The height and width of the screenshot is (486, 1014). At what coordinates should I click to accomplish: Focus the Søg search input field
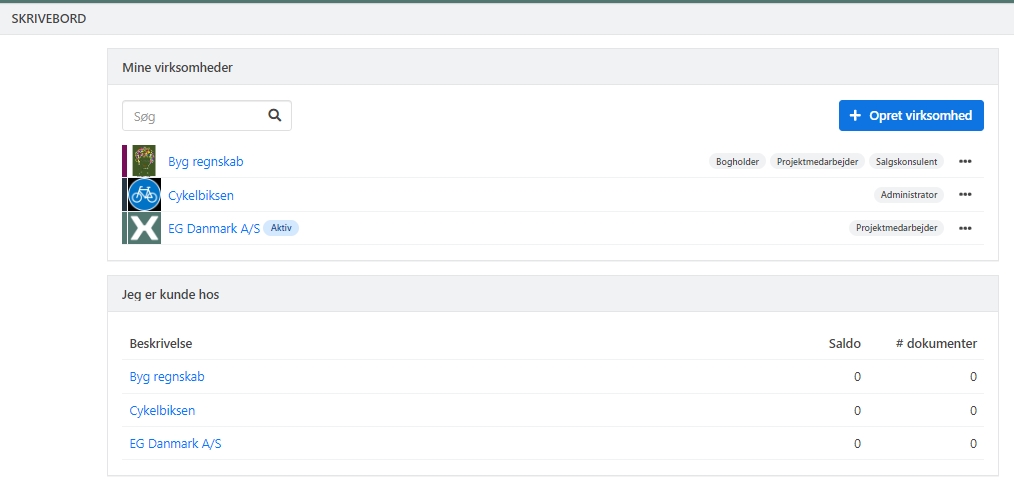pos(195,116)
